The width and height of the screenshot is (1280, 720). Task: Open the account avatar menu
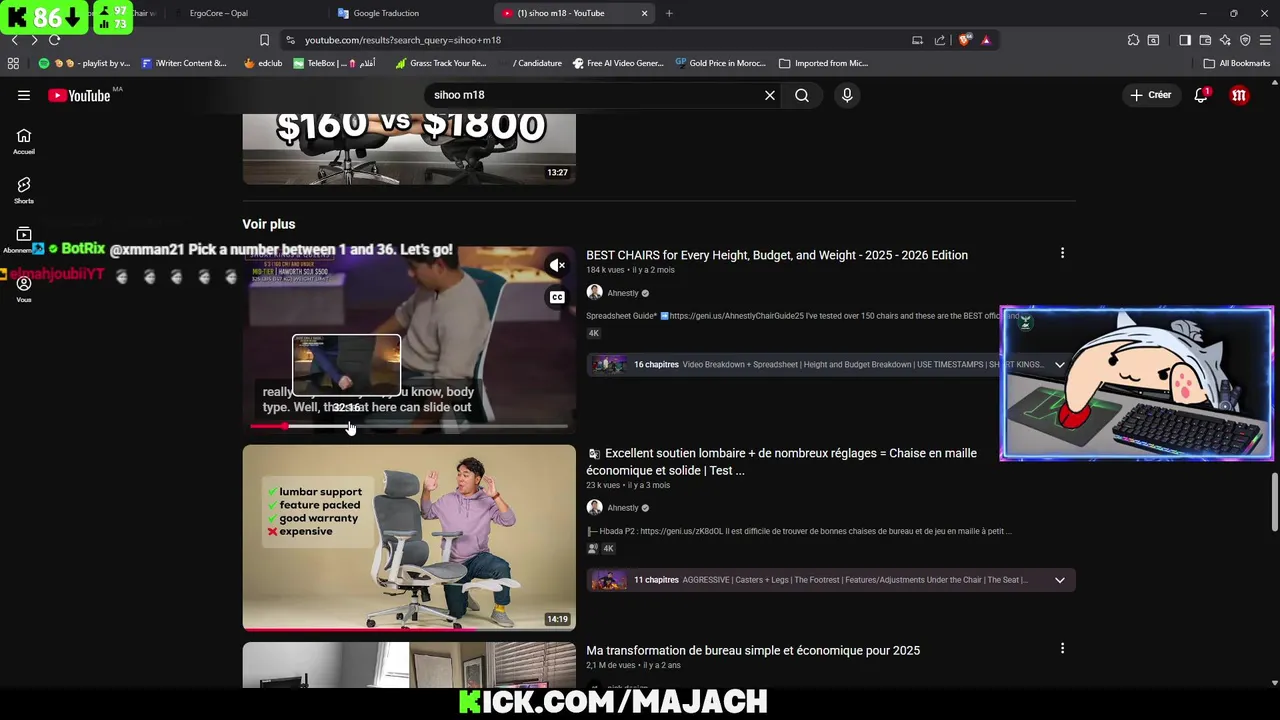(x=1239, y=95)
